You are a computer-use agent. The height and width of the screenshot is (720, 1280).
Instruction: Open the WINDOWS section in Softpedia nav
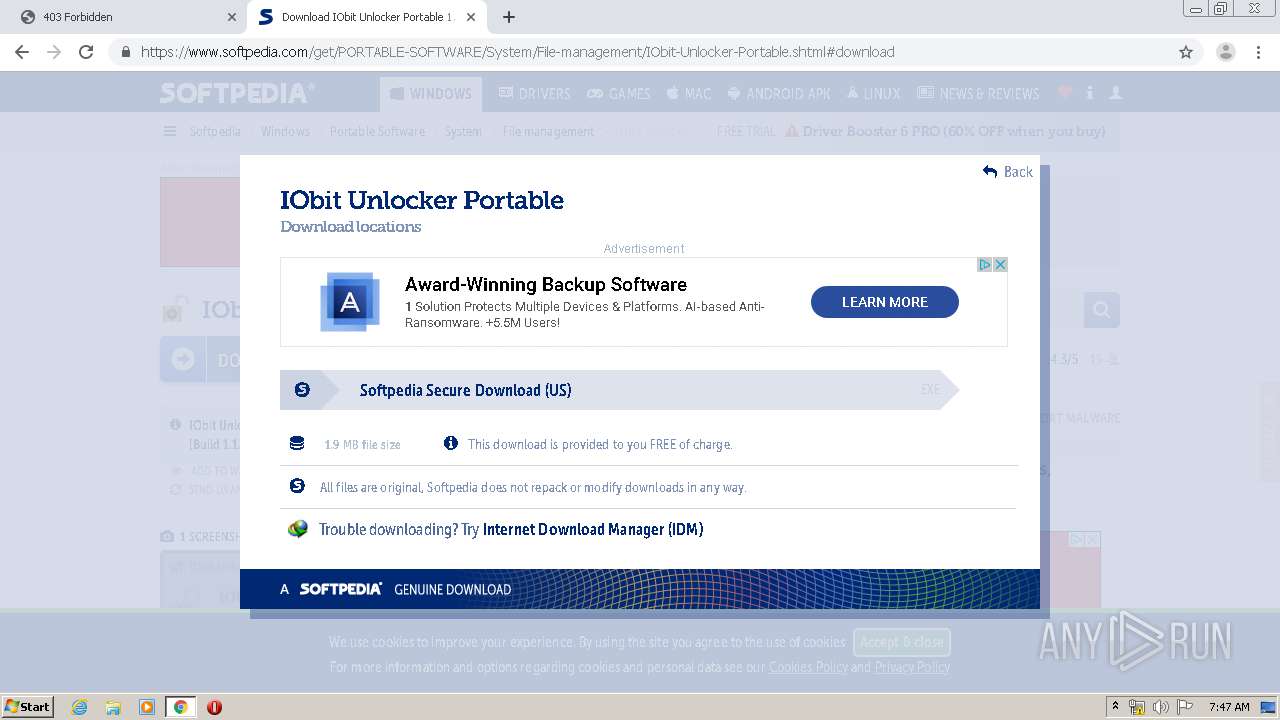tap(431, 94)
